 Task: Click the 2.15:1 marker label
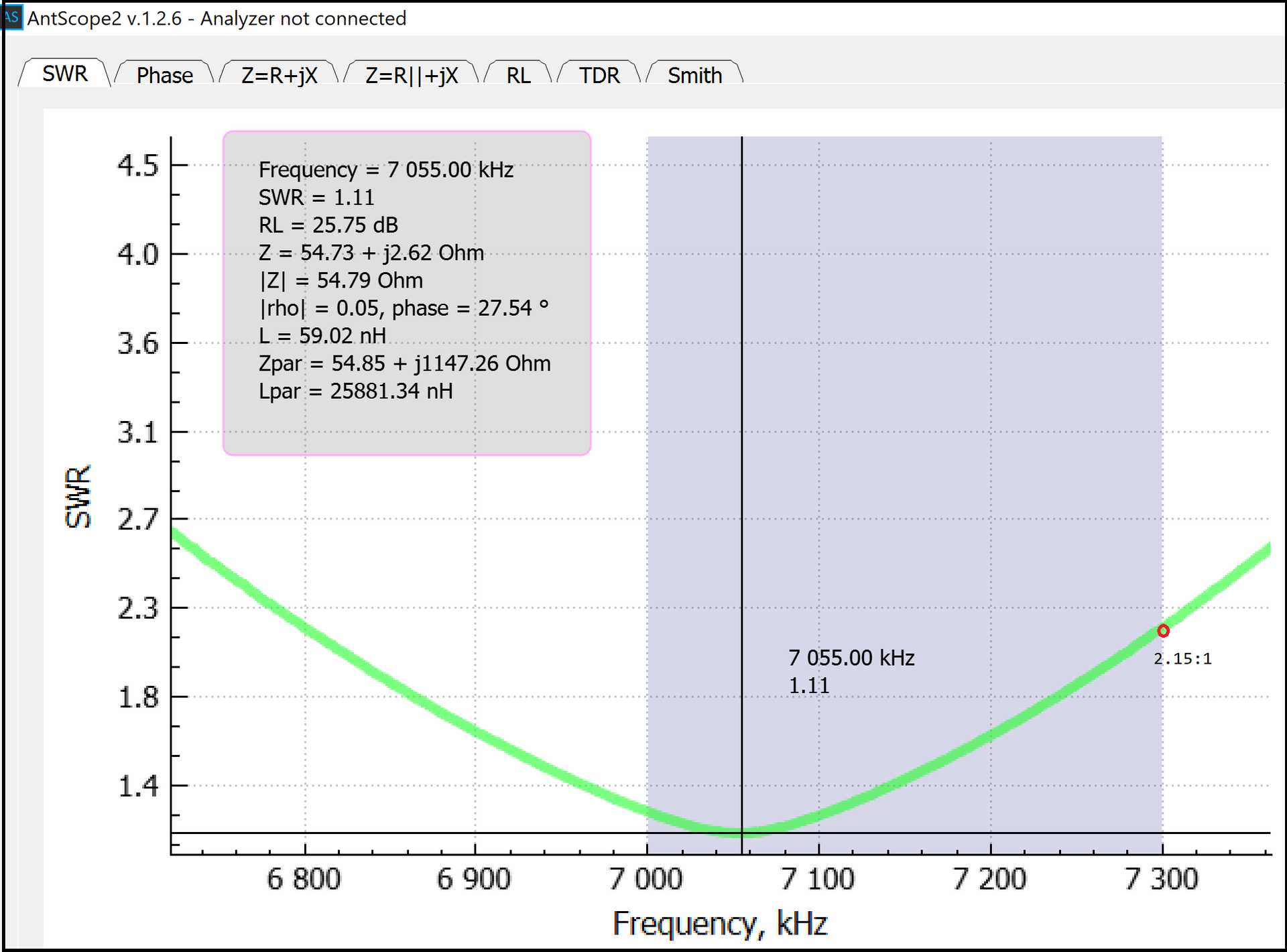click(x=1182, y=659)
